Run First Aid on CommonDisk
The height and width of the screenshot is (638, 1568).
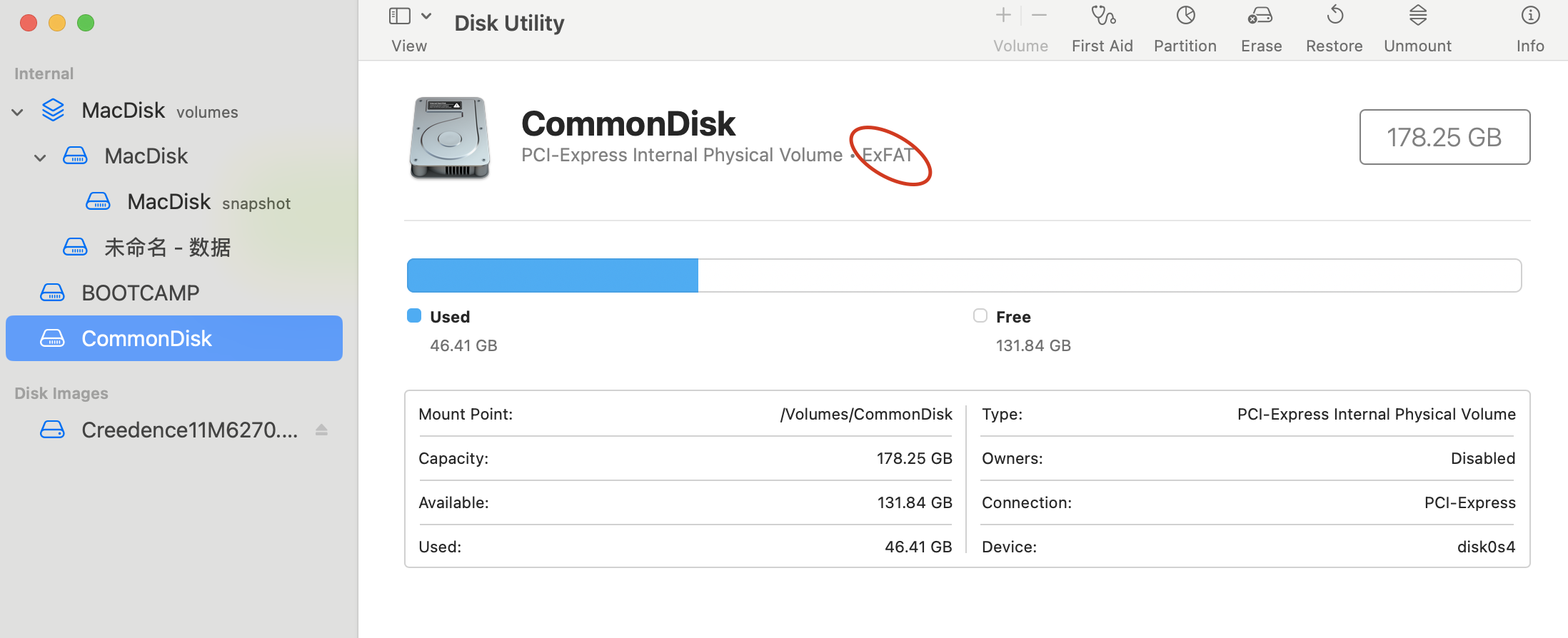[1102, 29]
